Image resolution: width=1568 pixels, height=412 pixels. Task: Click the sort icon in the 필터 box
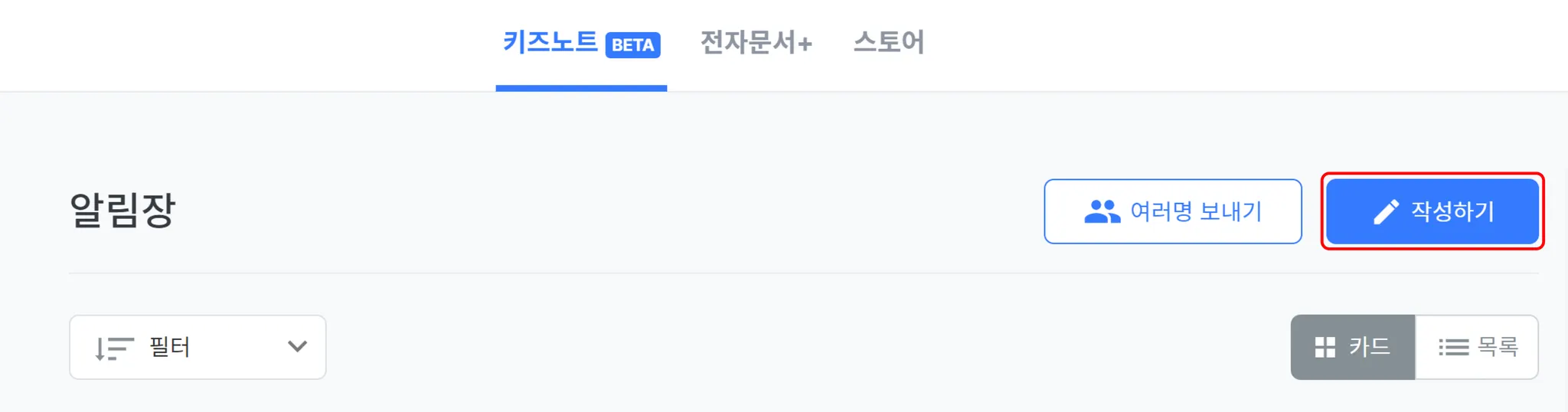[x=114, y=348]
